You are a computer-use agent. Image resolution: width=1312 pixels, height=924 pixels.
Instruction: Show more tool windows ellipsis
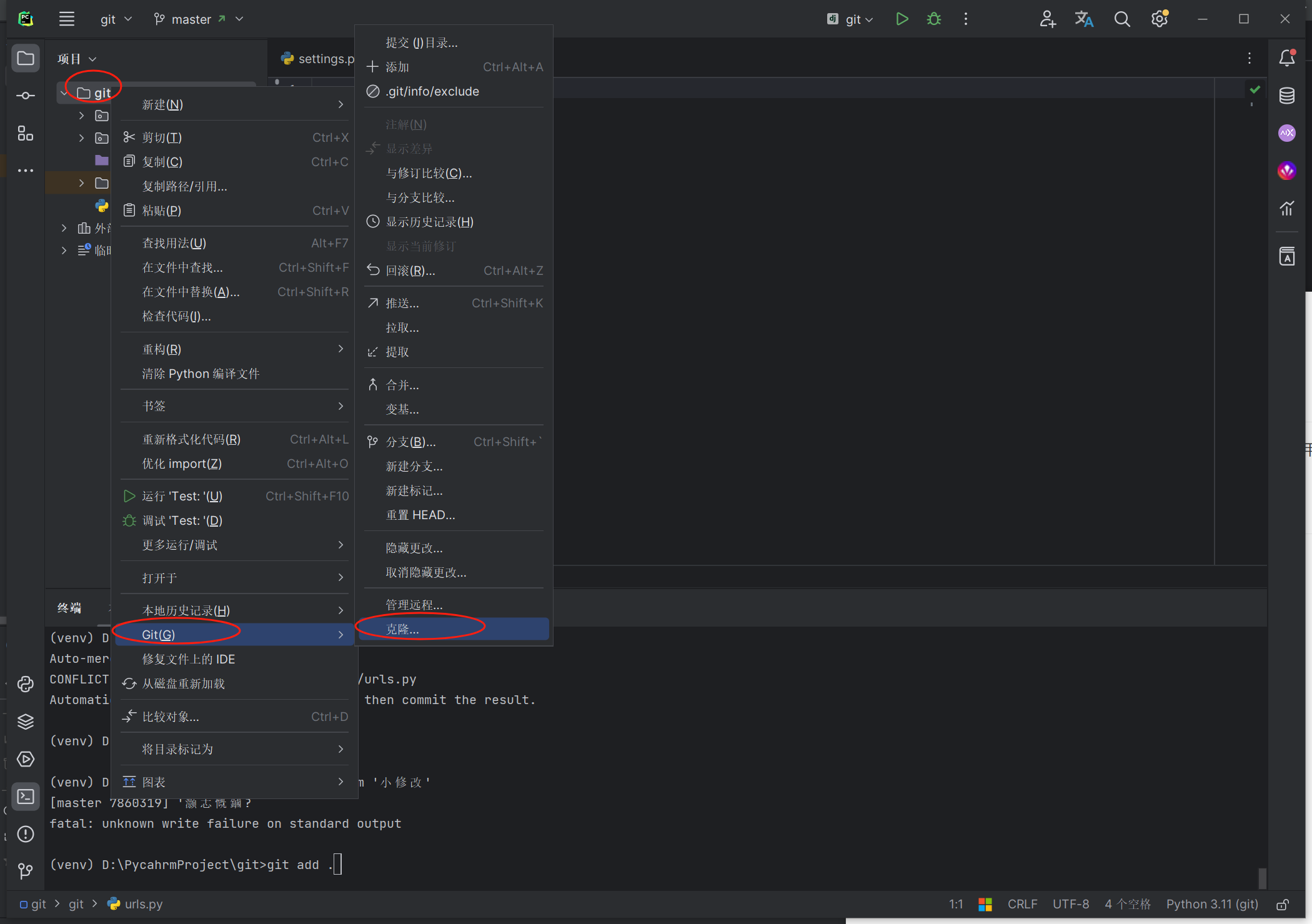pyautogui.click(x=26, y=171)
